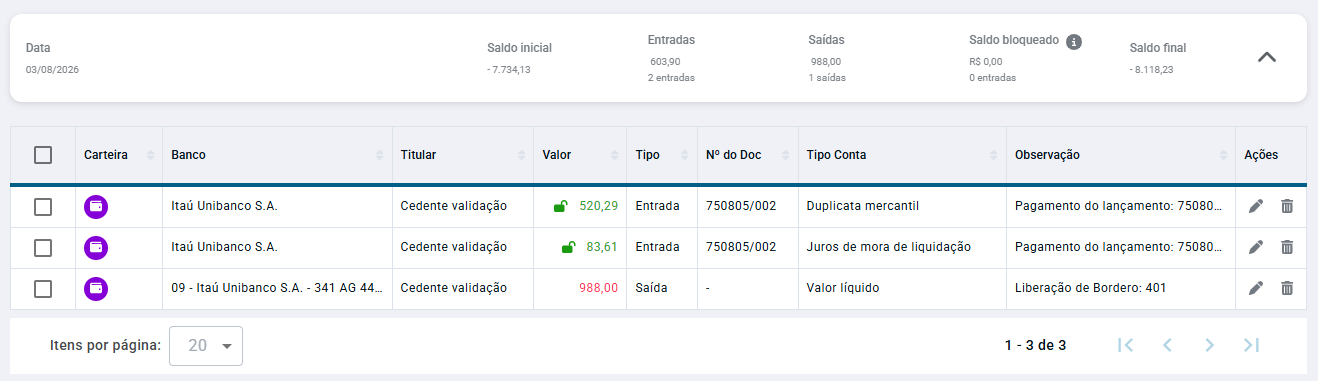This screenshot has height=381, width=1318.
Task: Edit the 988,00 Saída entry
Action: tap(1256, 288)
